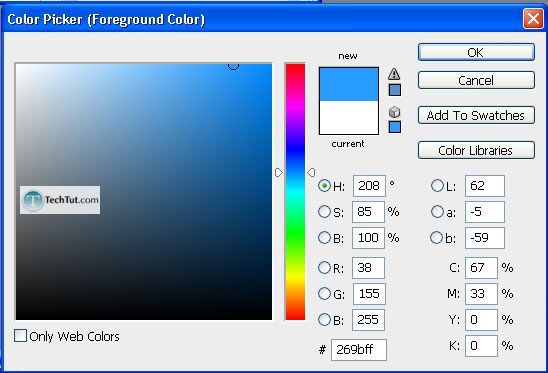Click the G field showing 155
The width and height of the screenshot is (548, 373).
coord(369,294)
